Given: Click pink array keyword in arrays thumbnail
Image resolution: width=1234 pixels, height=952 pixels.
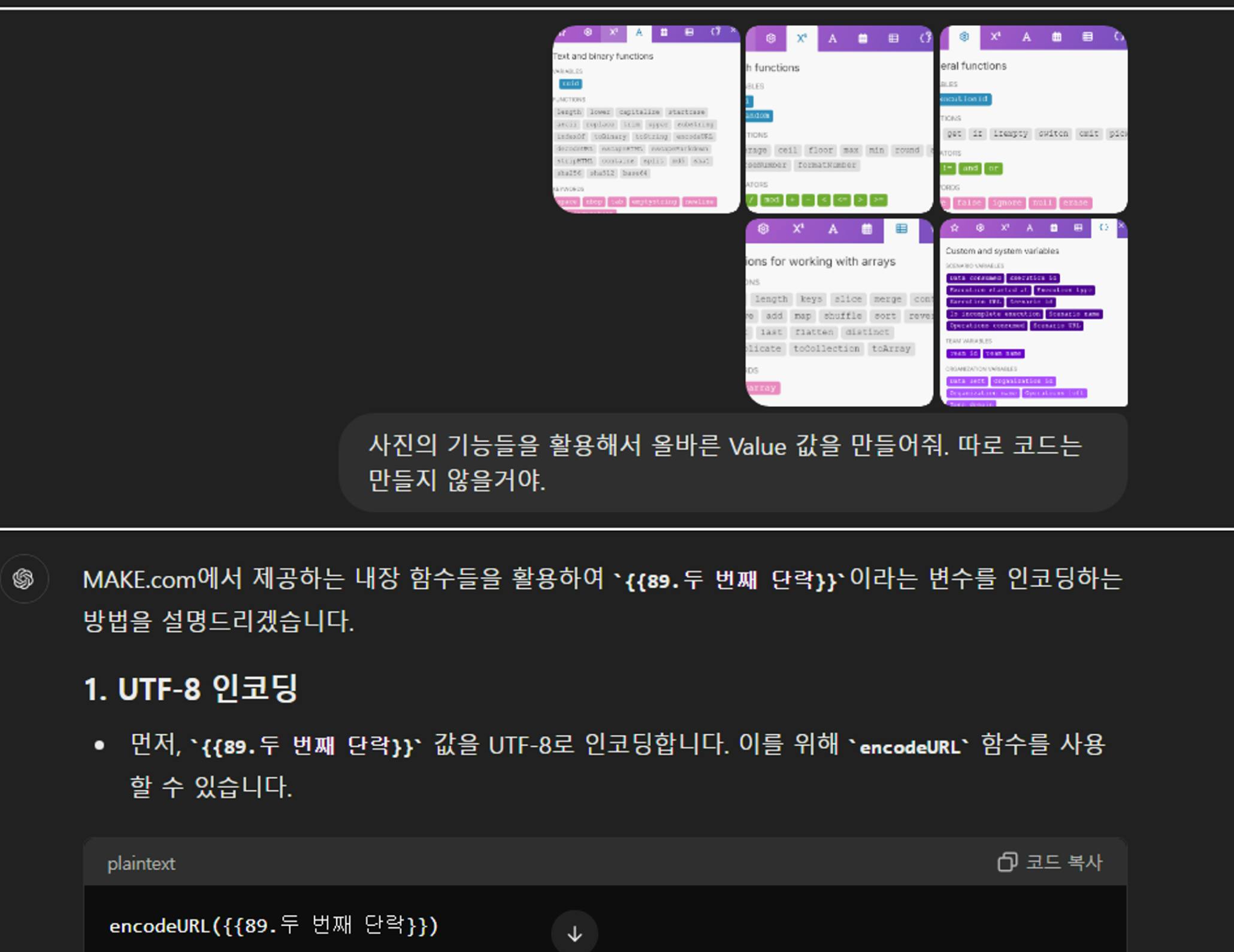Looking at the screenshot, I should click(x=762, y=388).
